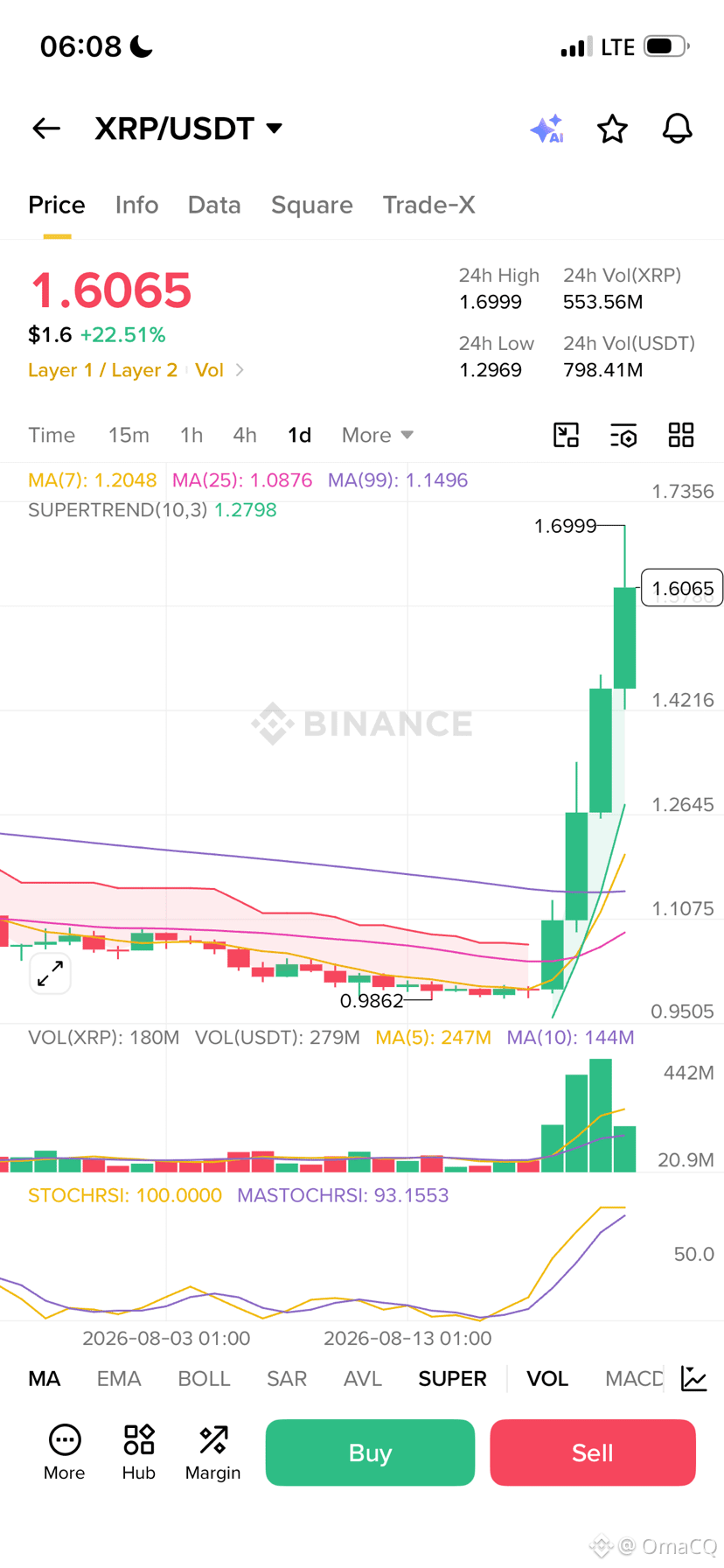Tap the LTE status bar indicator

[617, 47]
